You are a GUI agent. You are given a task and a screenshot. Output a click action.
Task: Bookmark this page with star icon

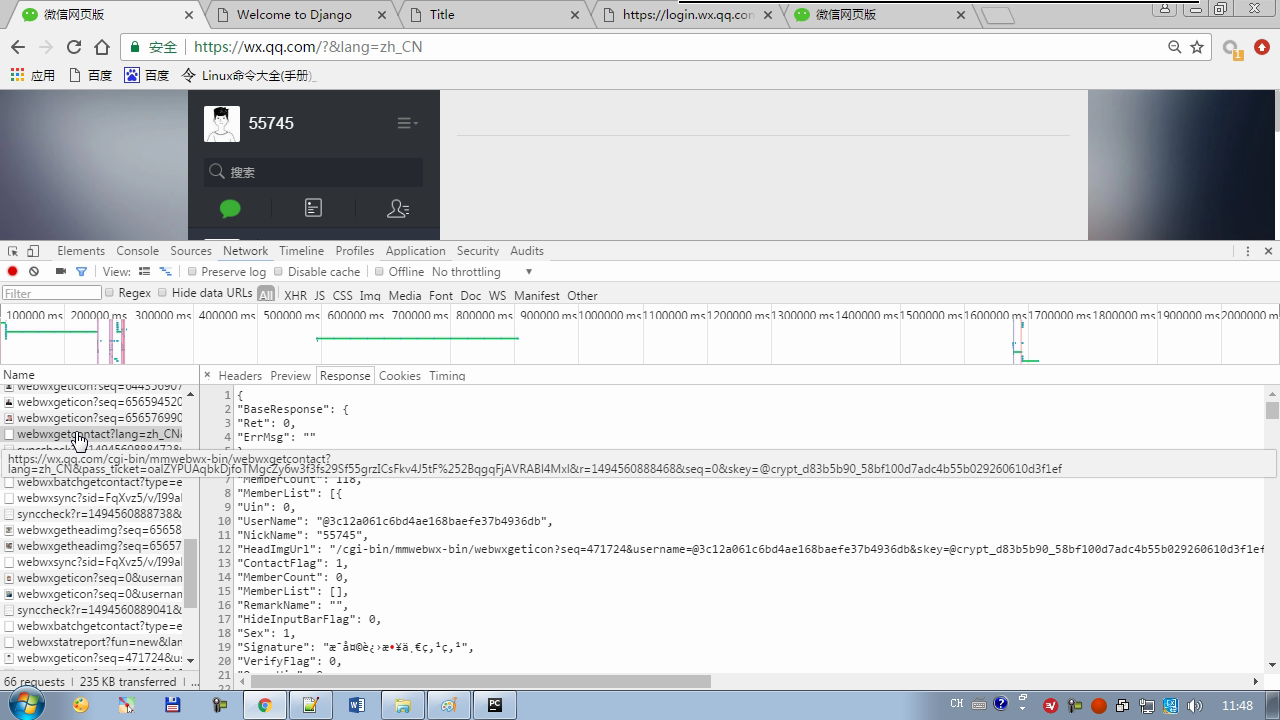click(x=1197, y=47)
